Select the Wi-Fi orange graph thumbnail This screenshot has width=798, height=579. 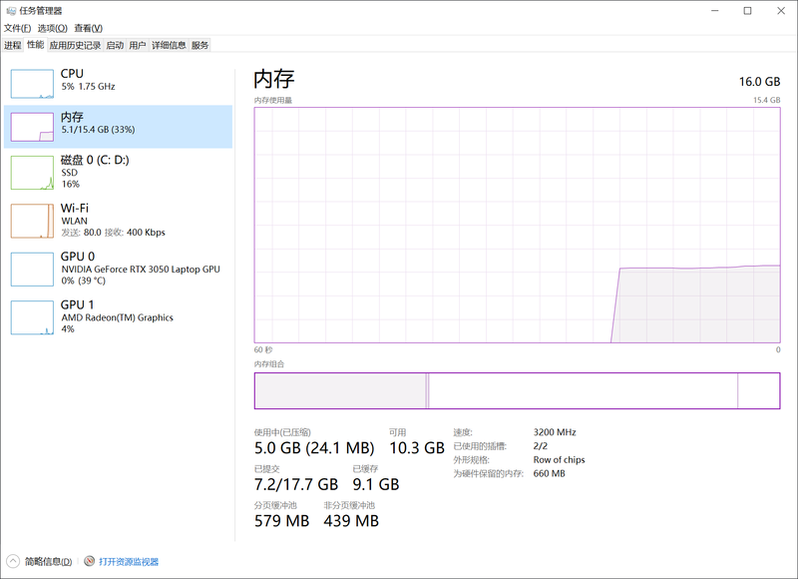[x=32, y=220]
